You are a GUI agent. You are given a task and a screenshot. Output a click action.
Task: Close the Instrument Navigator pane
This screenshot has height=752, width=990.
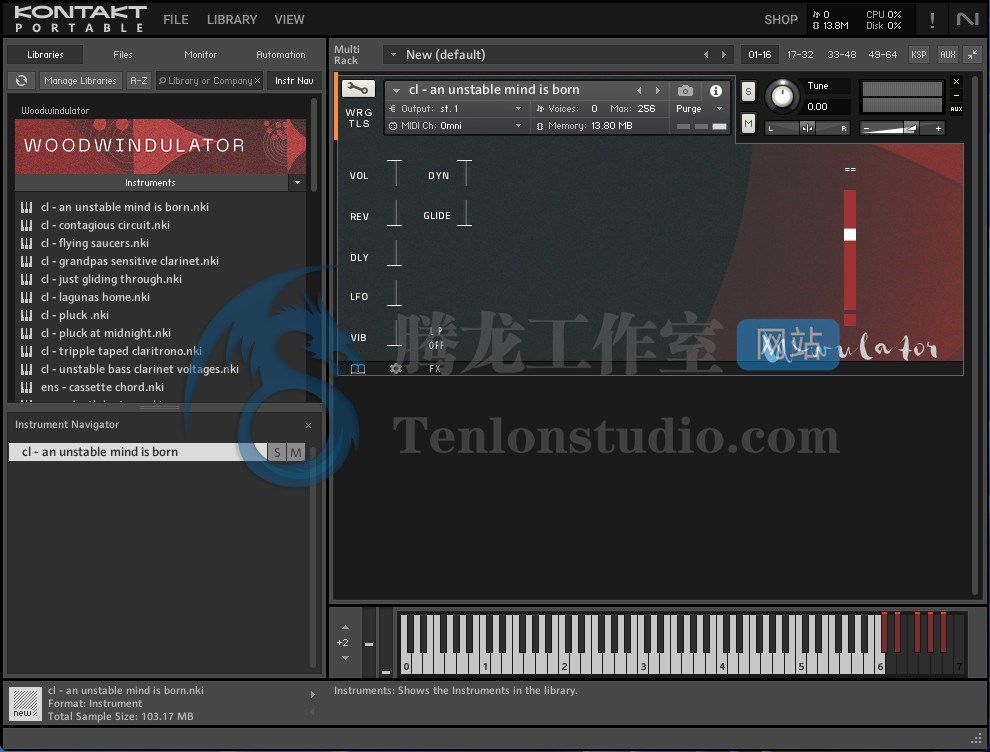308,426
